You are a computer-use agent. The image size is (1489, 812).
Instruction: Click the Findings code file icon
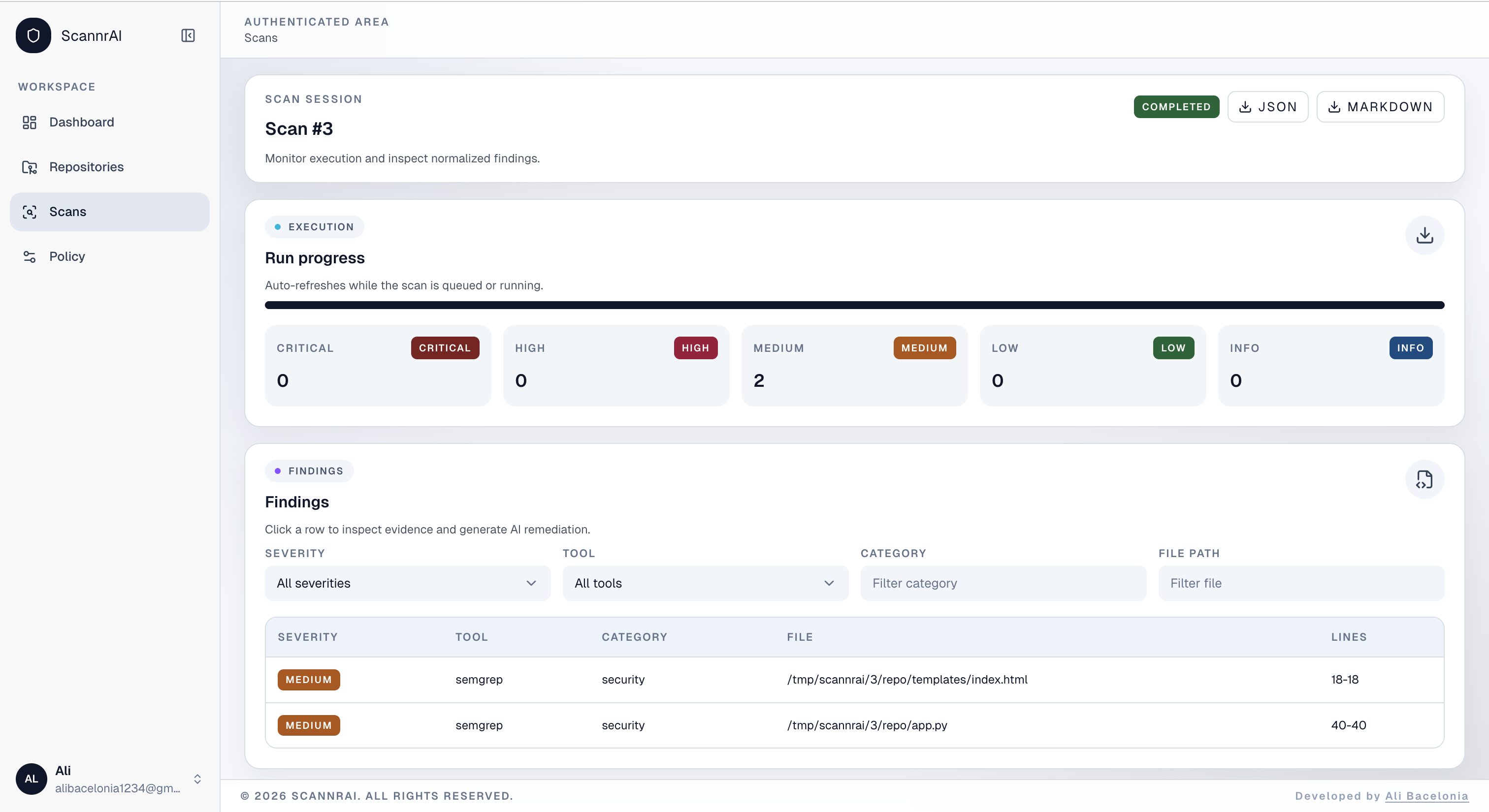(1424, 479)
